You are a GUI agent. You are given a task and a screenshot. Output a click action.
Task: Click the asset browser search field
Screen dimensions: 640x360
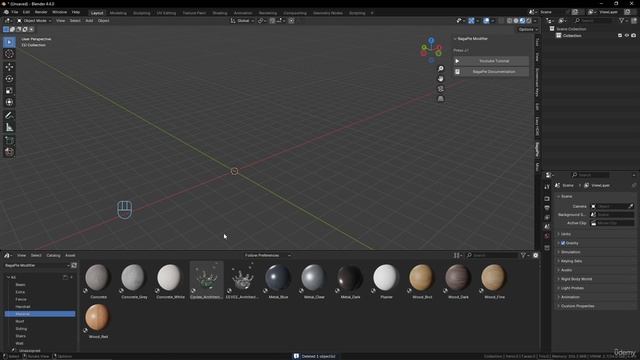[492, 256]
